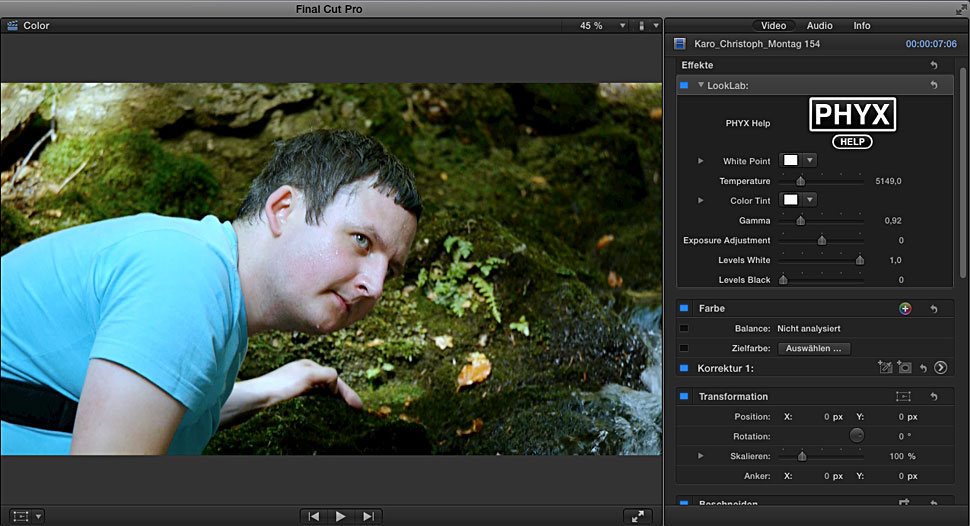Expand the White Point disclosure triangle

pyautogui.click(x=701, y=161)
